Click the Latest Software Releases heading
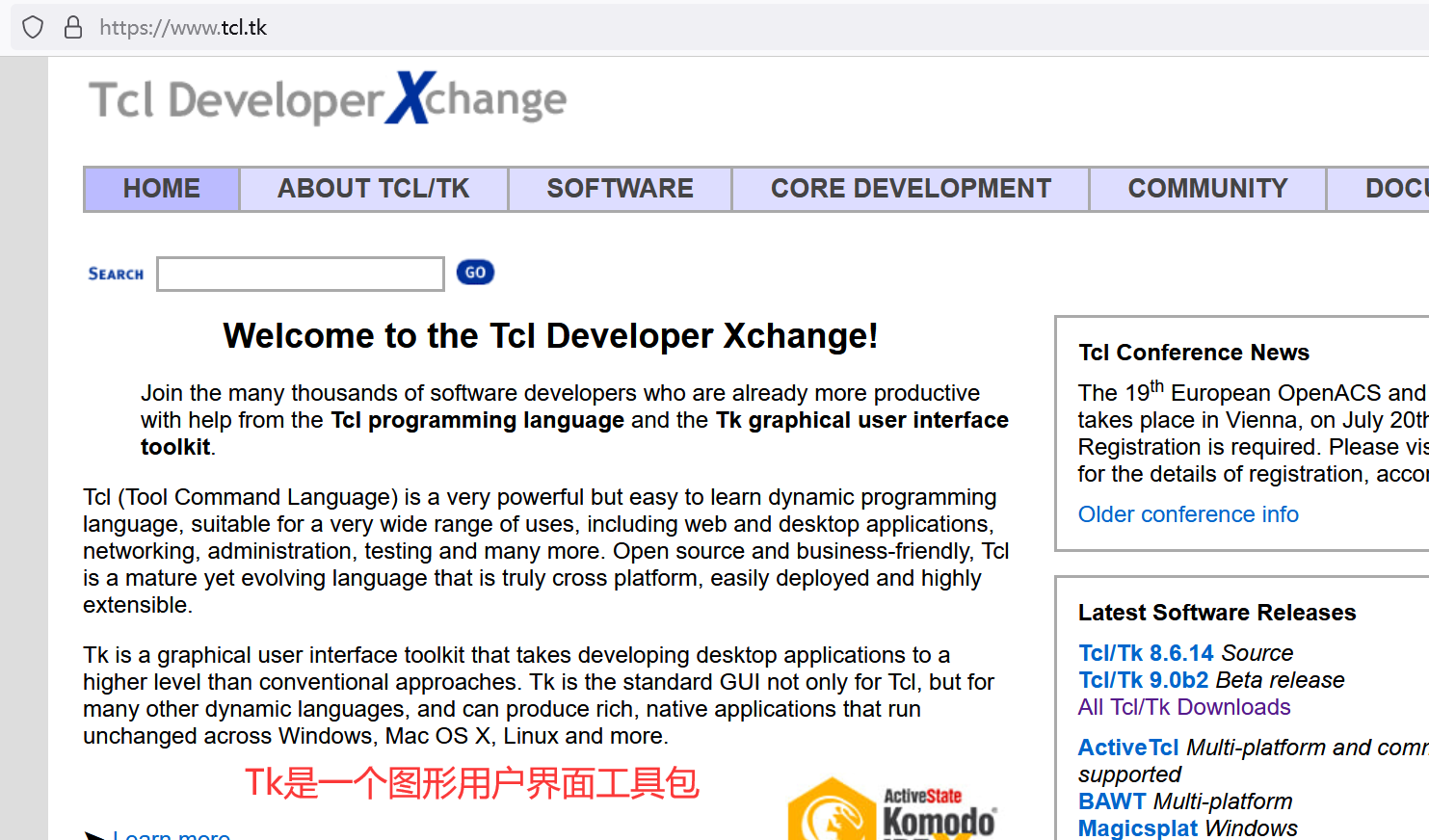The width and height of the screenshot is (1429, 840). click(x=1217, y=613)
